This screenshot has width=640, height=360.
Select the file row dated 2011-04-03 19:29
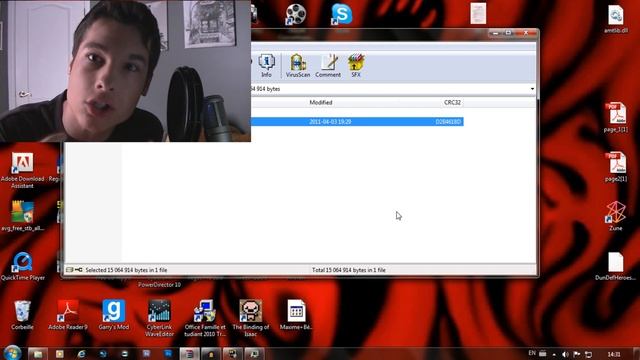point(357,122)
